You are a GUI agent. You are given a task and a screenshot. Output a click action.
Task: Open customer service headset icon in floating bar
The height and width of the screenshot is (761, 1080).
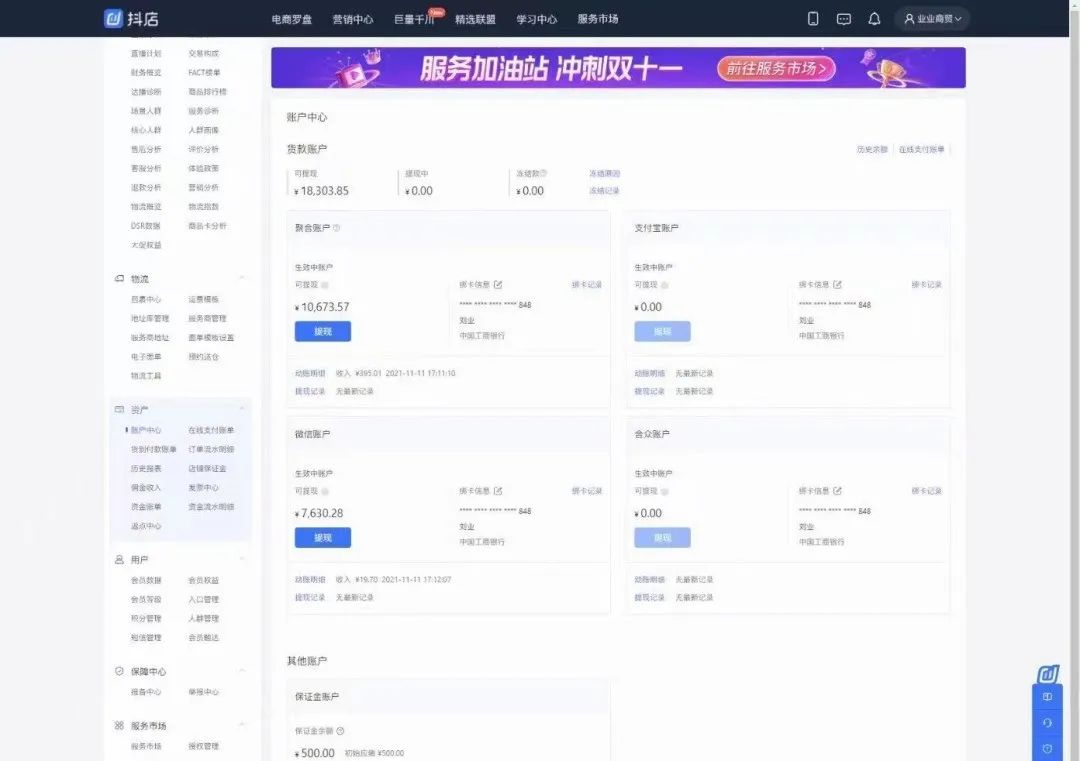click(x=1047, y=722)
